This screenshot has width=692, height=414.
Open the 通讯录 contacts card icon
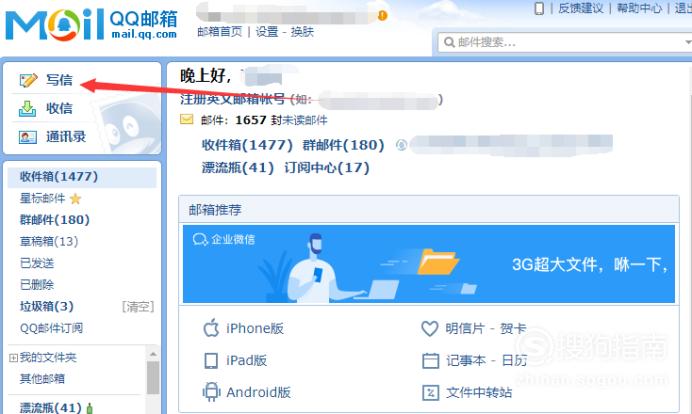(27, 137)
